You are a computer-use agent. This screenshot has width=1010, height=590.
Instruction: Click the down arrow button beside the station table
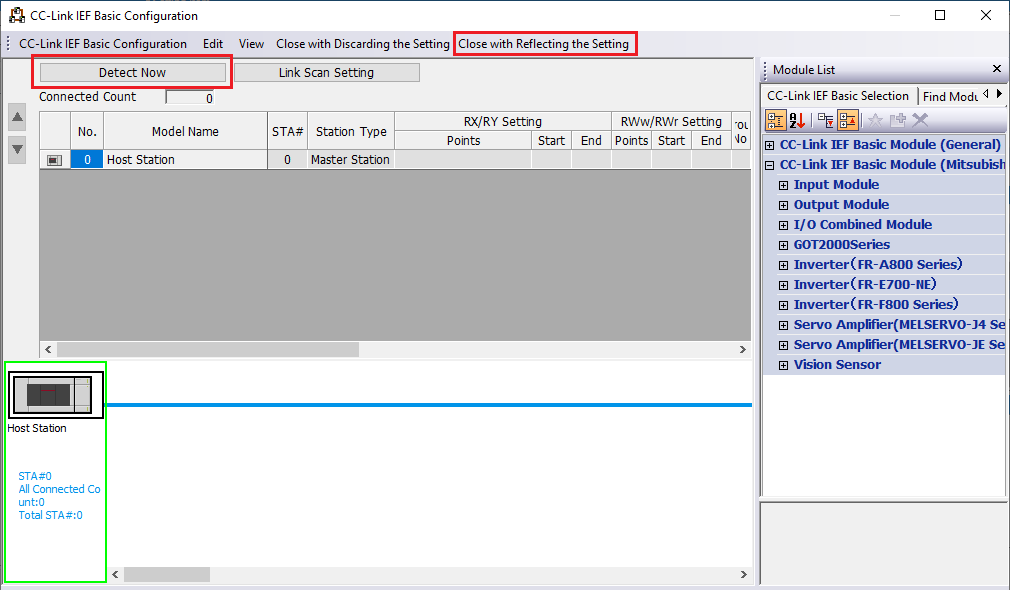[17, 149]
